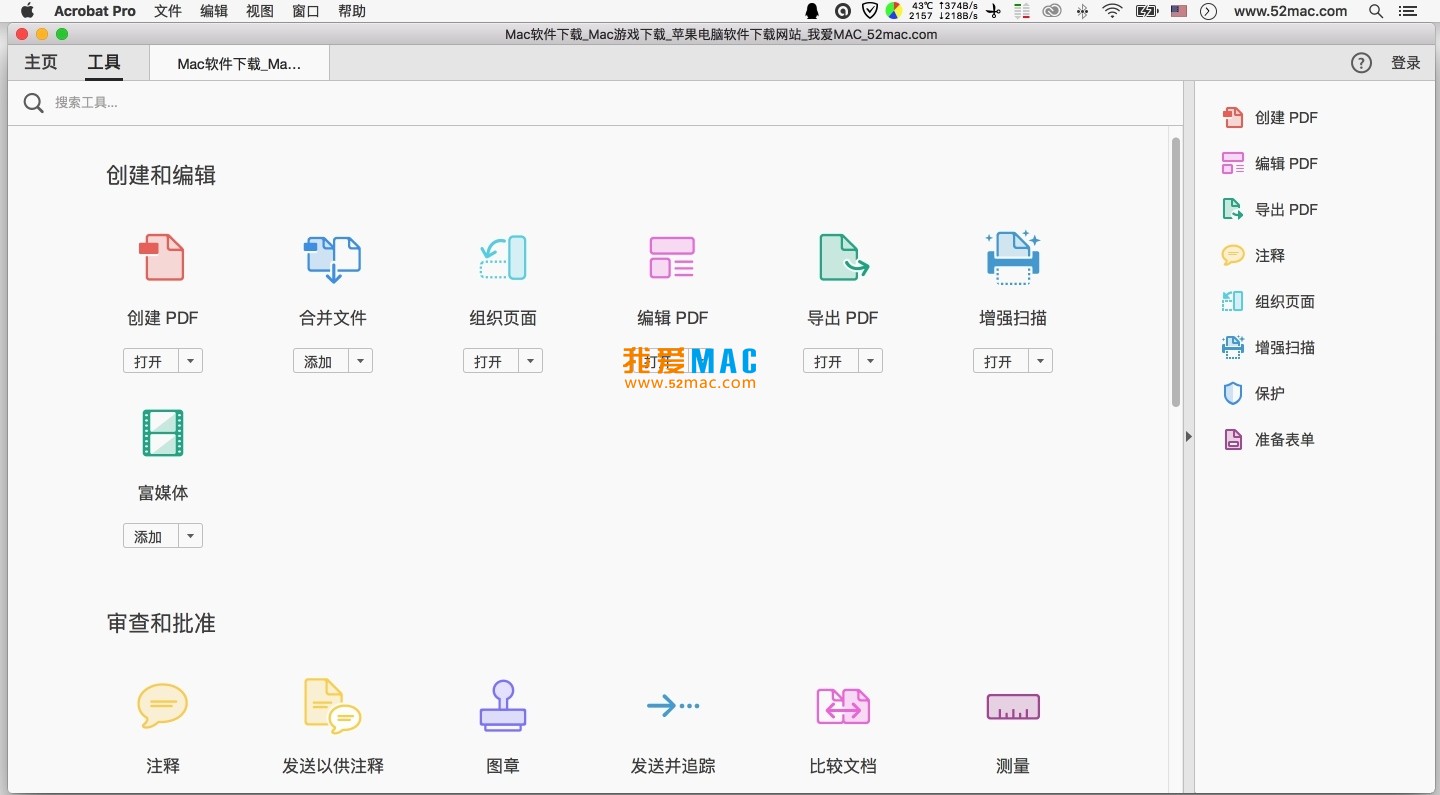Open the Wi-Fi status menu icon

(1113, 11)
